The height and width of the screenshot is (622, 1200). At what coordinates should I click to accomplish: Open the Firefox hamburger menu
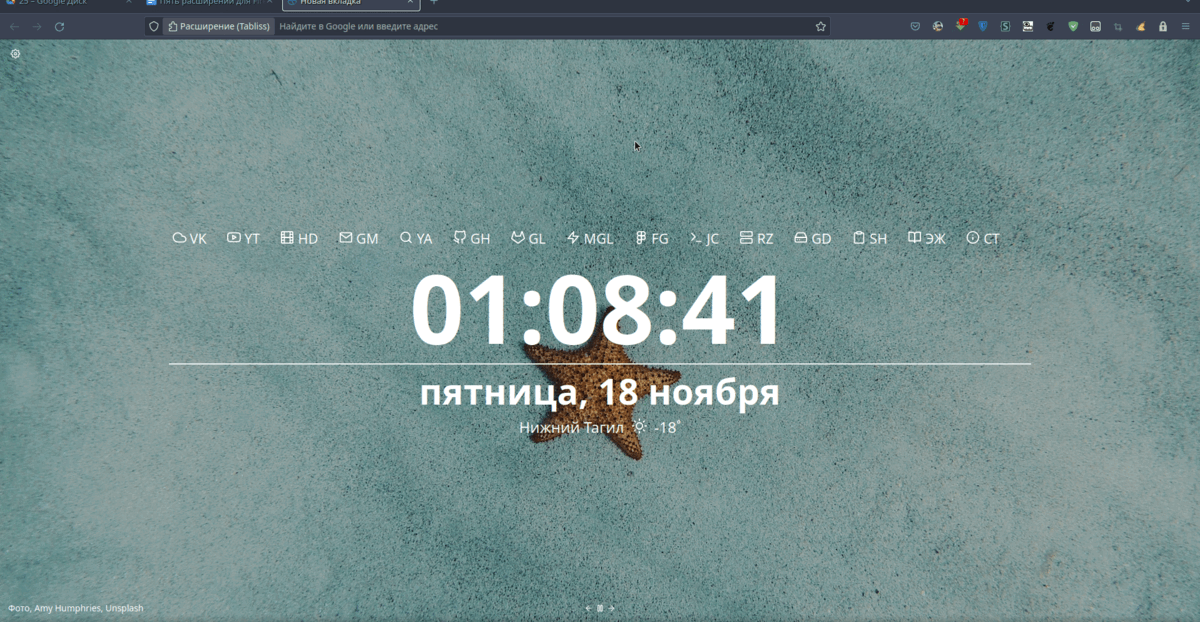(1186, 25)
